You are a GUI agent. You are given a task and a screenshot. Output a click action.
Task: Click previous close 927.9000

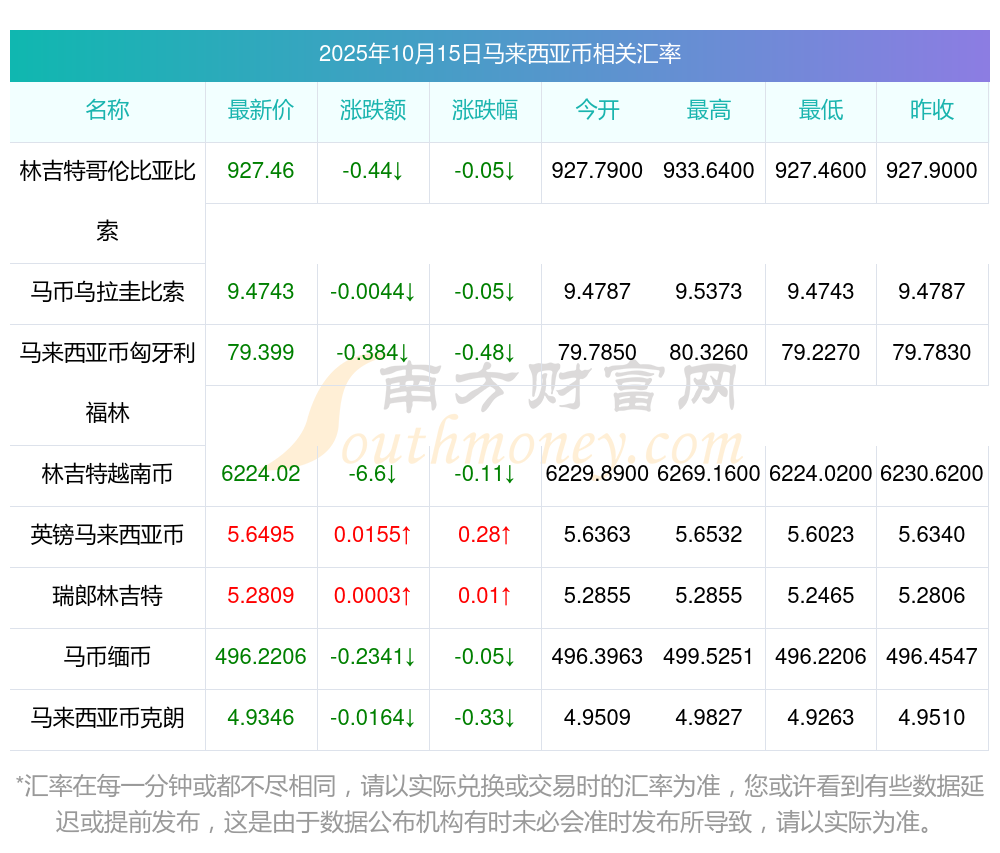tap(932, 171)
